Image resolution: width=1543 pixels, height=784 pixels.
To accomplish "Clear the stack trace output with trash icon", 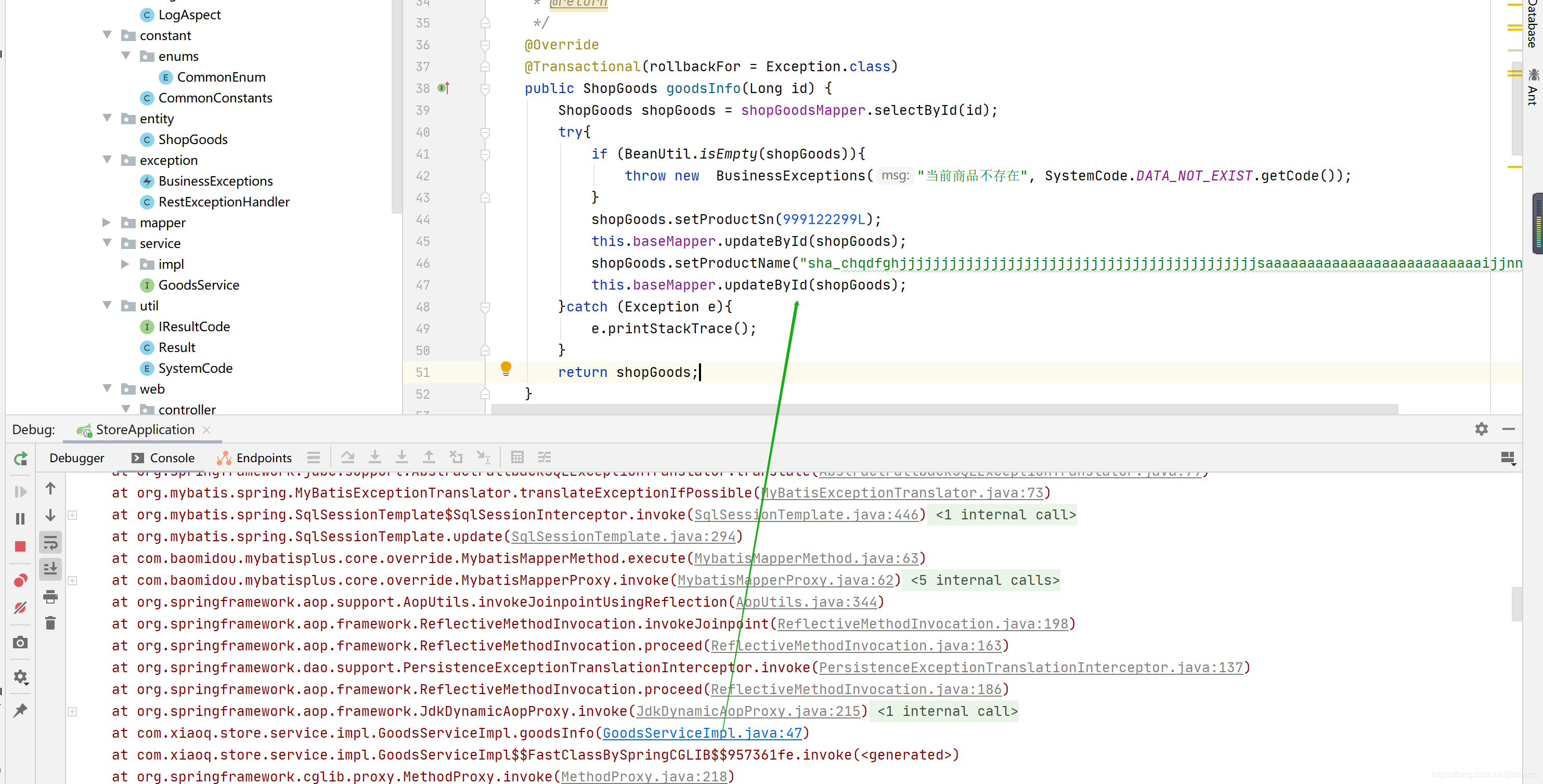I will (x=50, y=623).
